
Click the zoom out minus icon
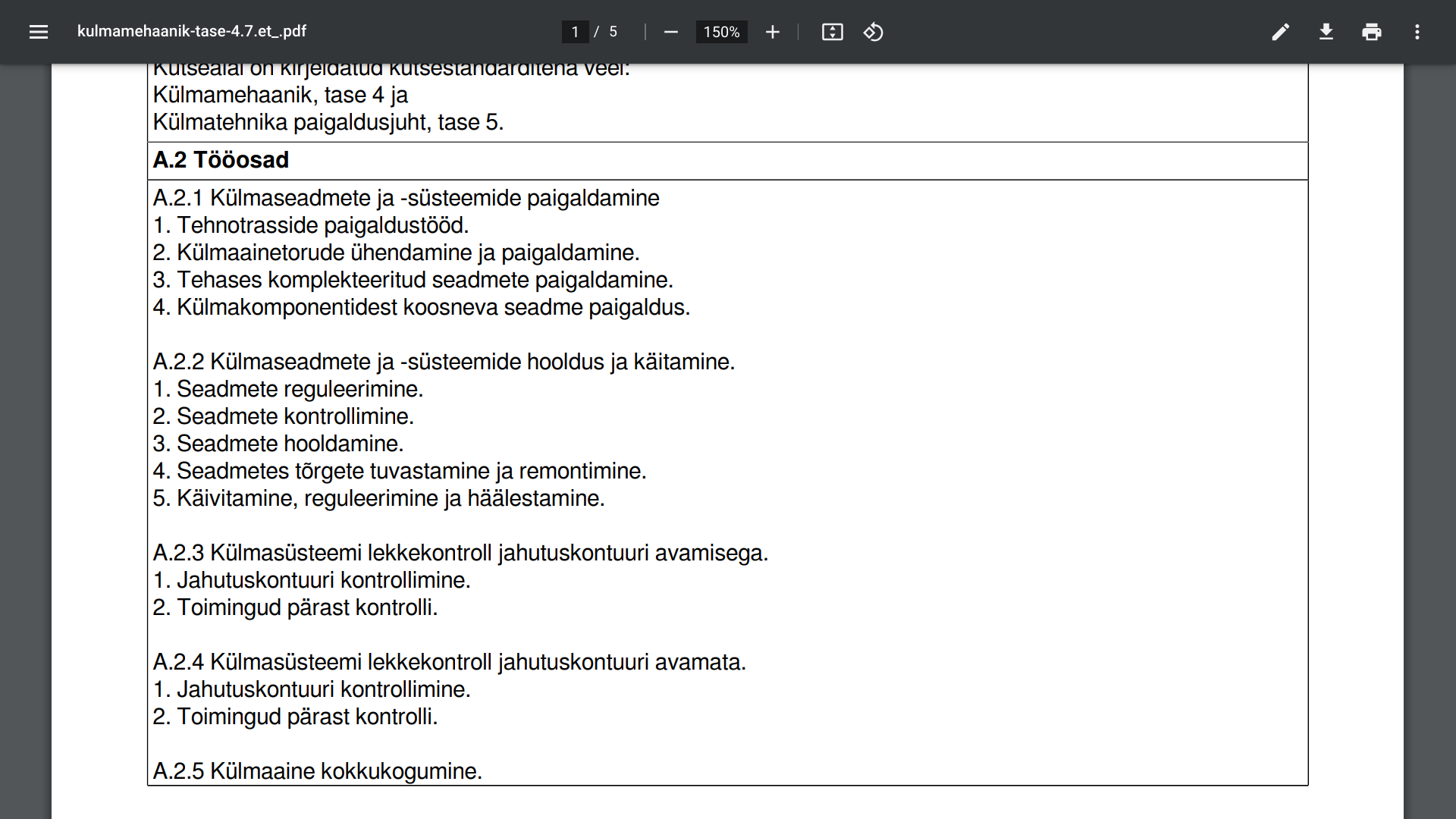tap(670, 32)
